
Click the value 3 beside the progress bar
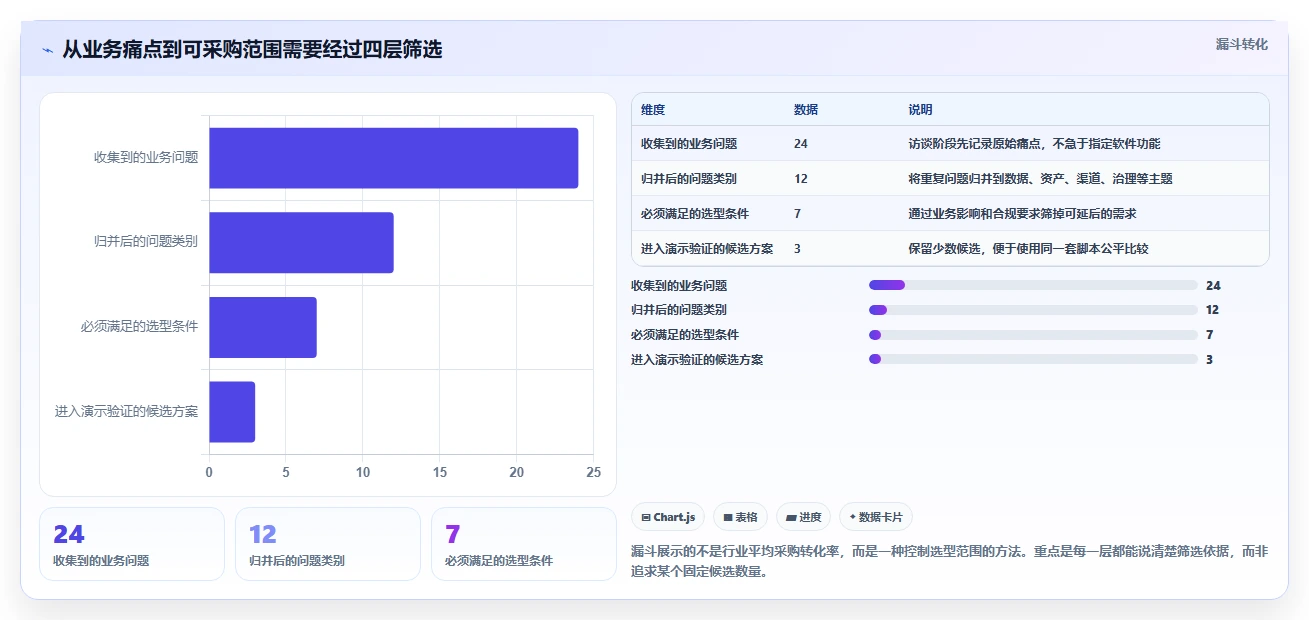[1209, 359]
